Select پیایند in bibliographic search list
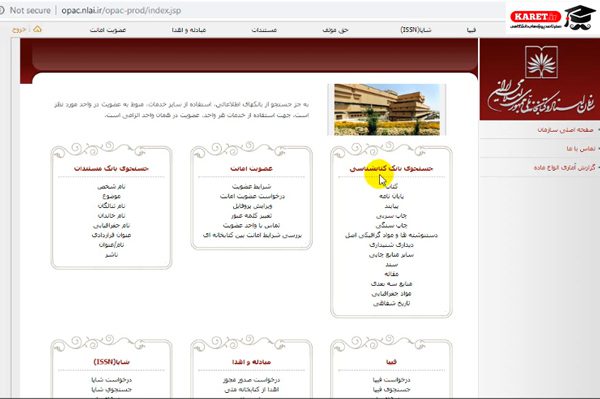Viewport: 600px width, 399px height. coord(391,206)
